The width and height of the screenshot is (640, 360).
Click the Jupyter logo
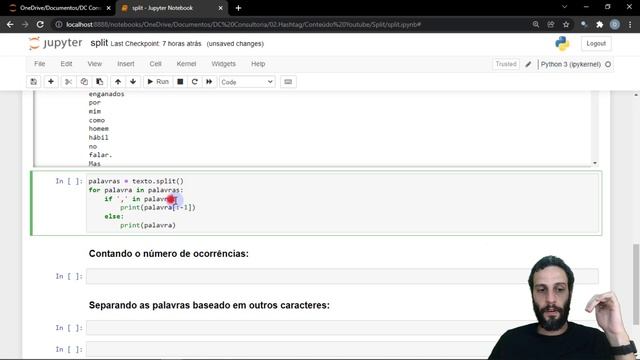pos(55,43)
